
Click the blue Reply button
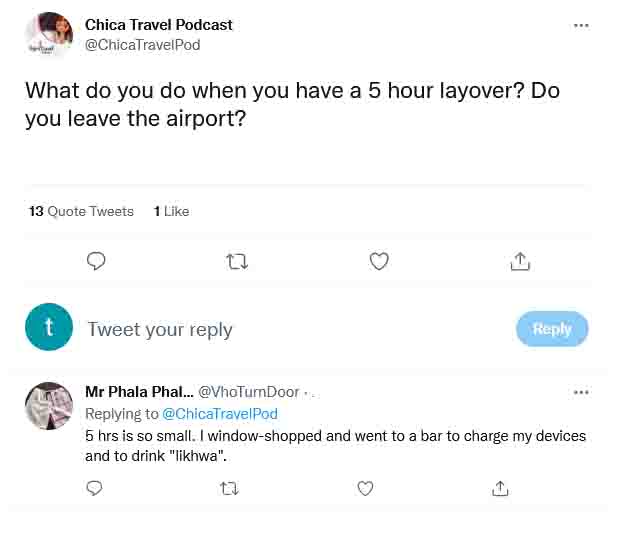pyautogui.click(x=552, y=329)
